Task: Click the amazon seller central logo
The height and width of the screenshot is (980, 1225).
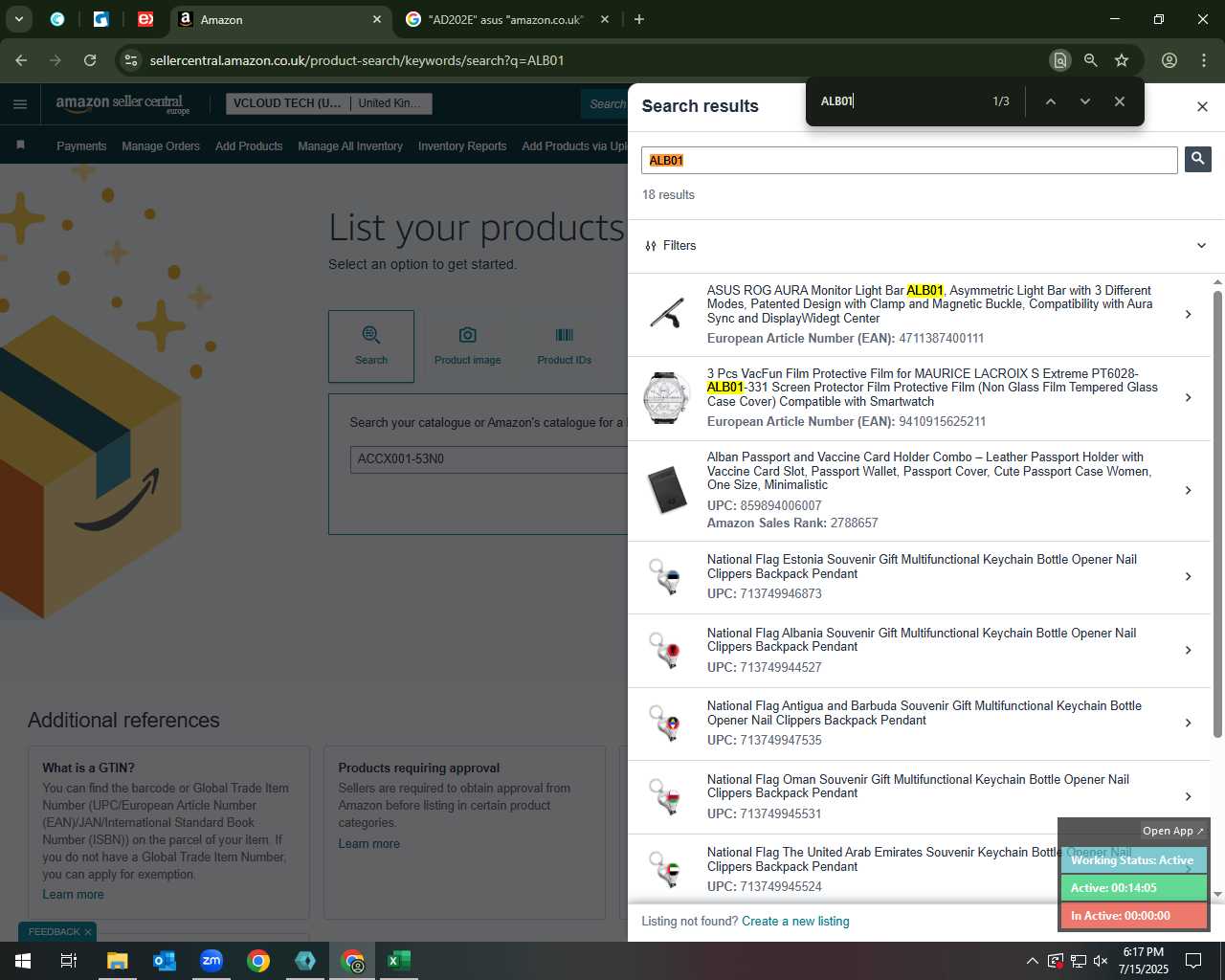Action: pyautogui.click(x=122, y=103)
